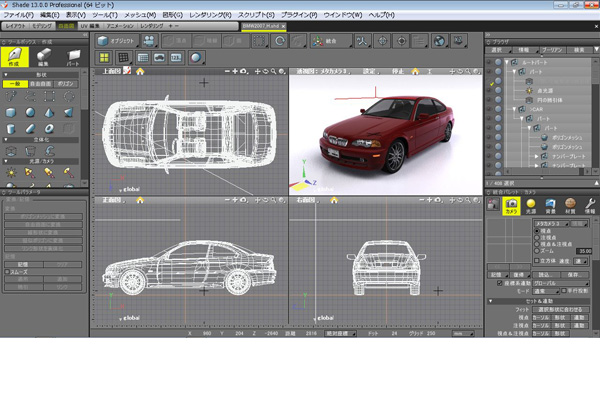The width and height of the screenshot is (600, 400).
Task: Switch to the 四面図 layout tab
Action: click(66, 26)
